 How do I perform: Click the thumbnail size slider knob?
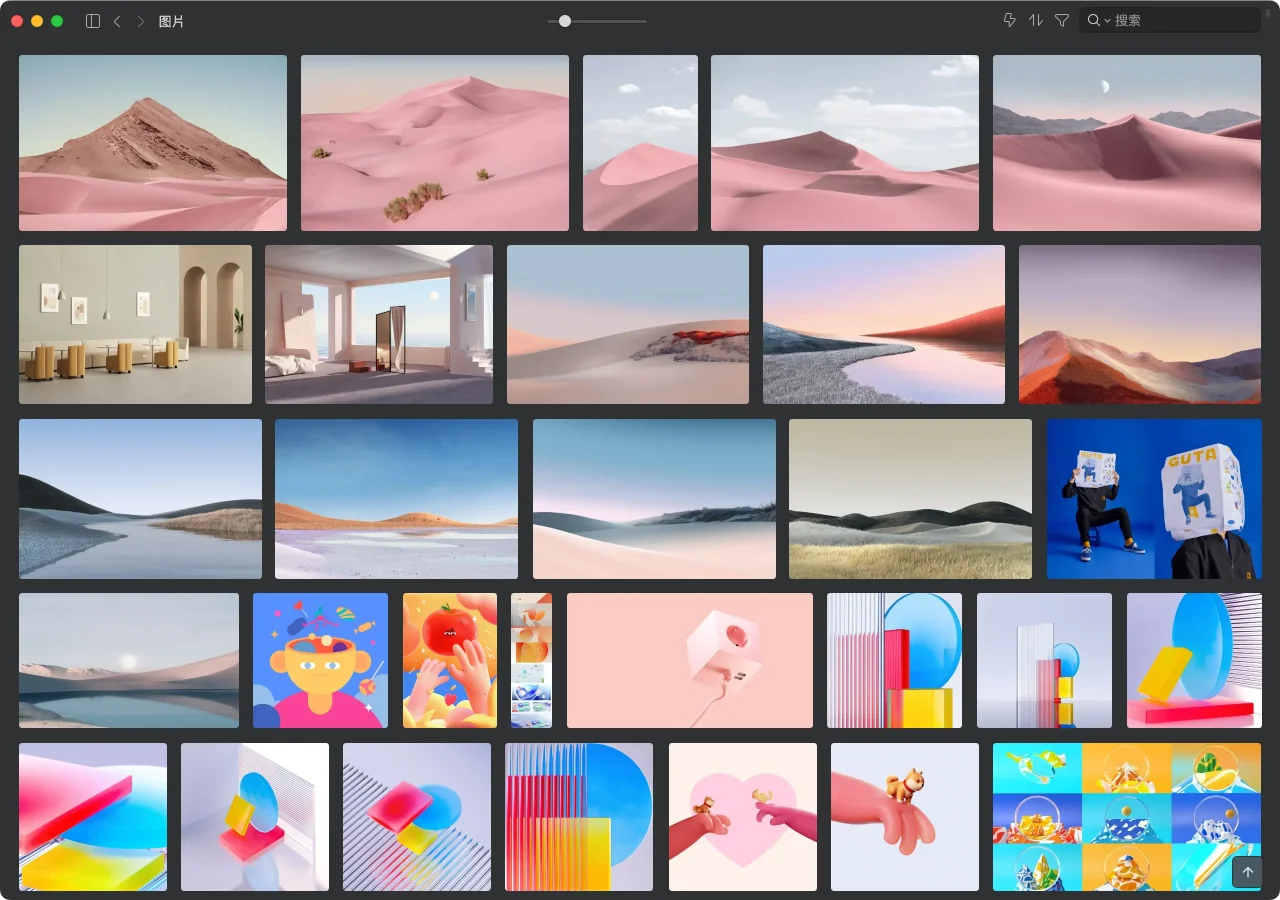[x=565, y=21]
